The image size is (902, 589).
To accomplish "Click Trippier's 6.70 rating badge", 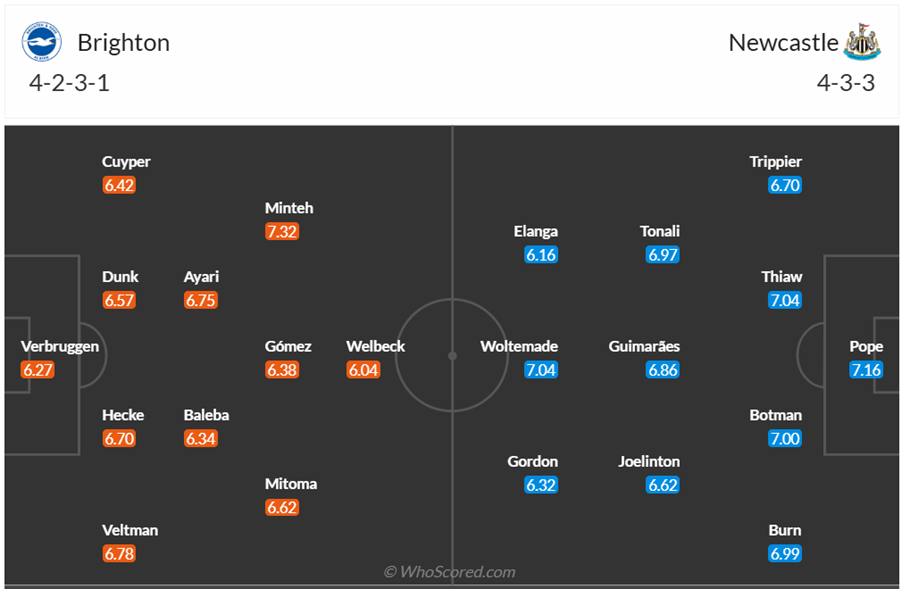I will click(785, 185).
